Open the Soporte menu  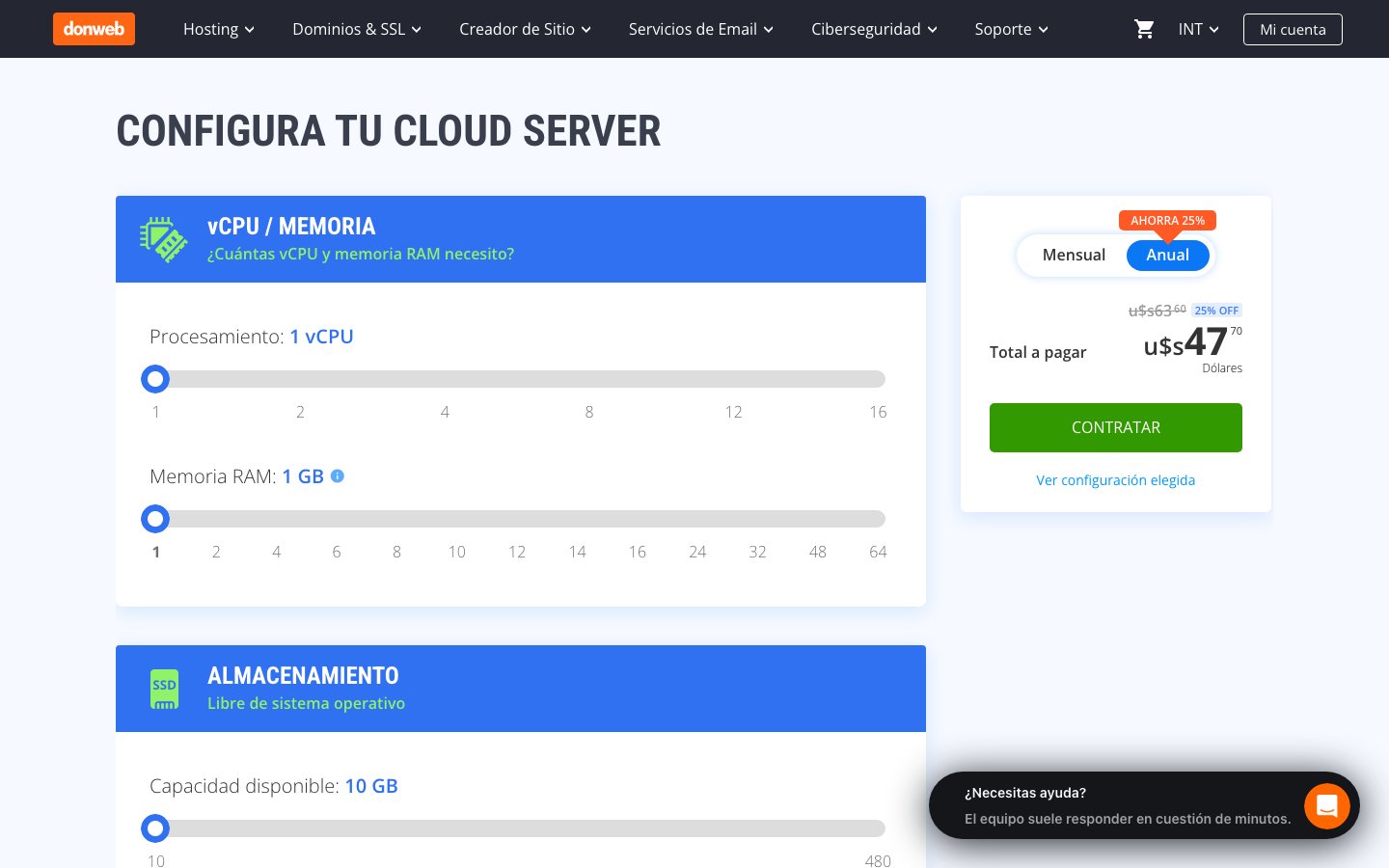coord(1011,29)
